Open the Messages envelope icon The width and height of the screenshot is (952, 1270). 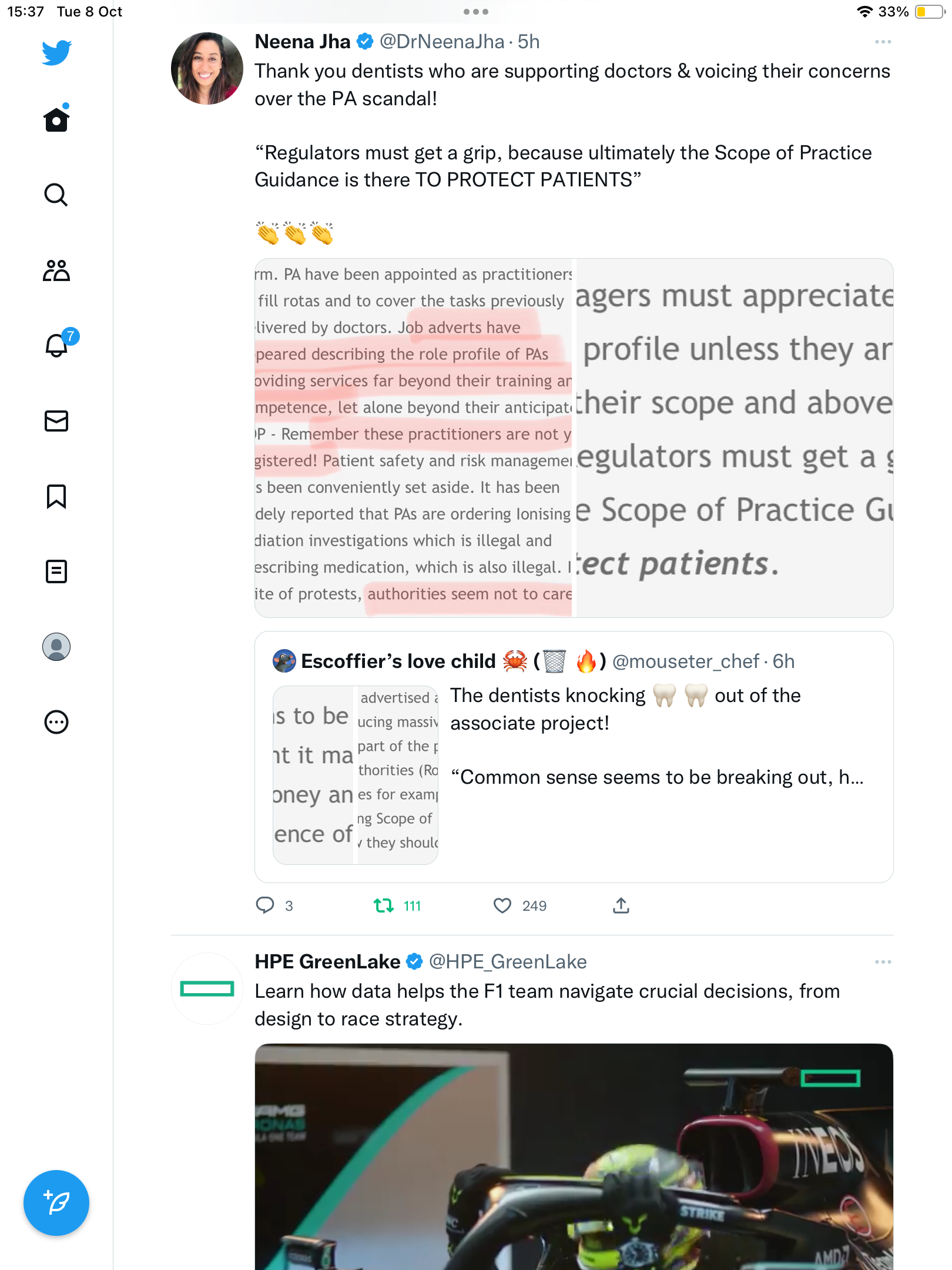coord(56,421)
